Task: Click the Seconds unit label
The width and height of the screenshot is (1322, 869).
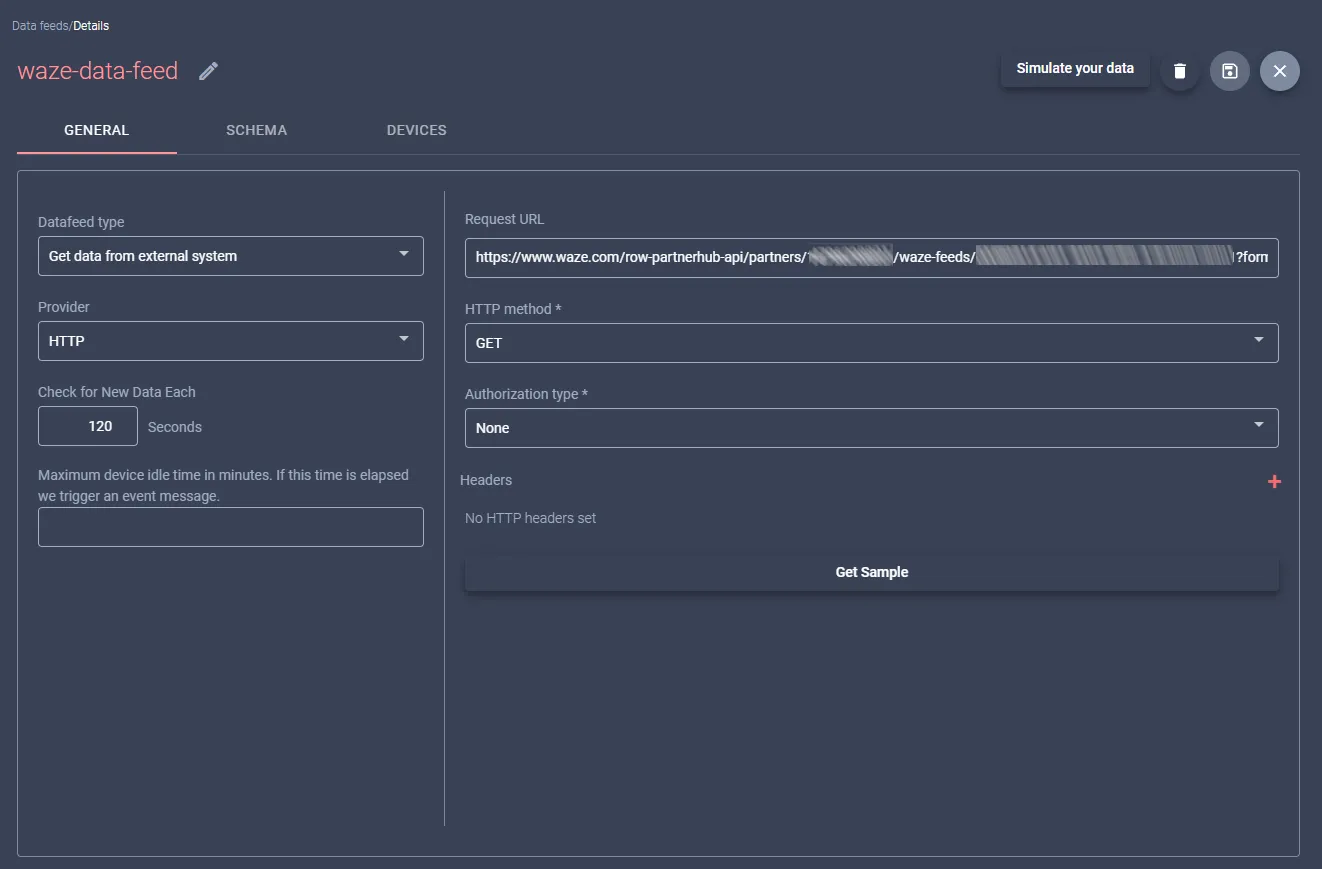Action: click(175, 427)
